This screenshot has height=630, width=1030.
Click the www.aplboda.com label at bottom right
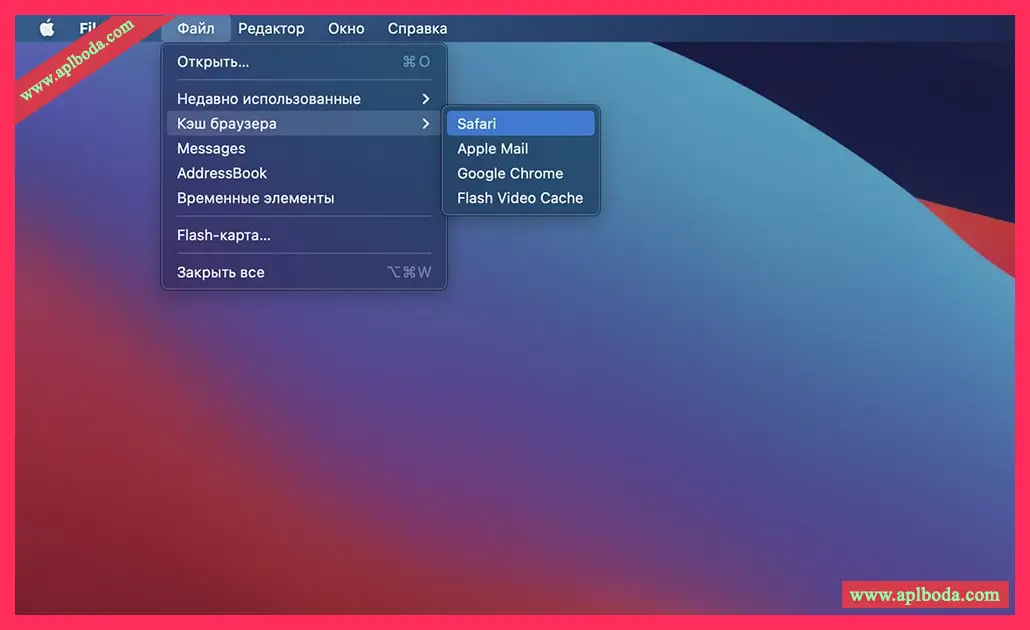[924, 595]
